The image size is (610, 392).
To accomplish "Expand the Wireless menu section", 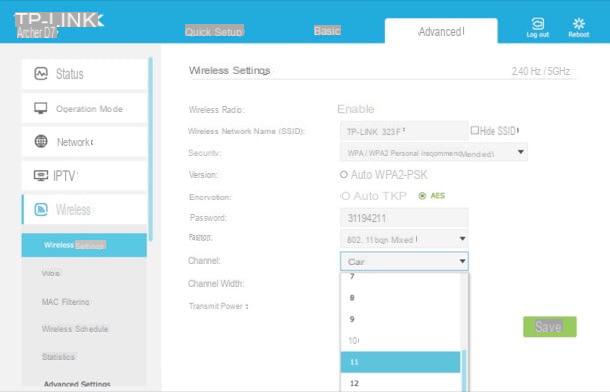I will 84,210.
